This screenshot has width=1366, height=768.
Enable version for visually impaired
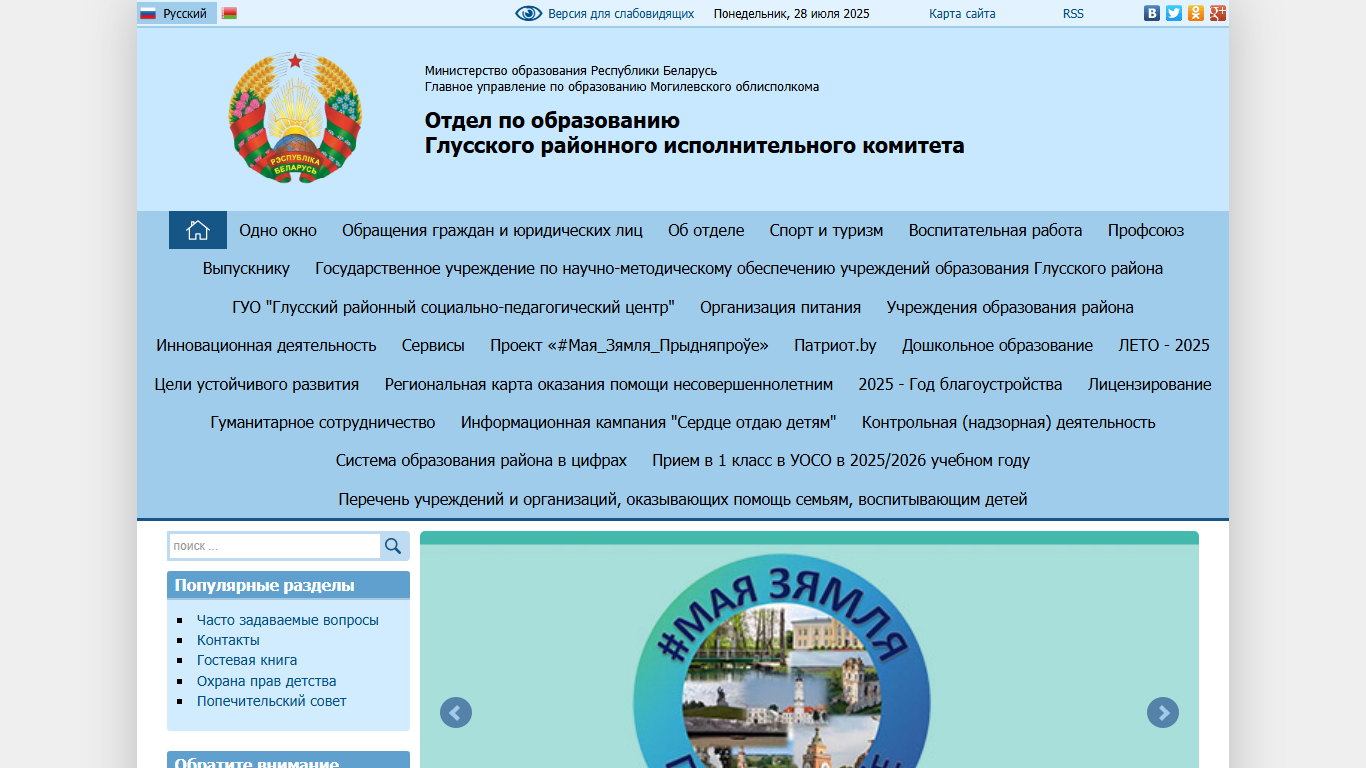pos(605,14)
